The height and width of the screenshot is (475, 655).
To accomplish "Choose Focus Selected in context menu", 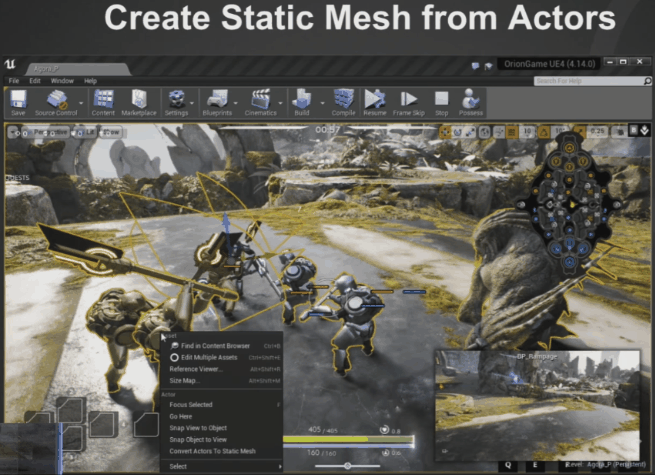I will [x=222, y=405].
